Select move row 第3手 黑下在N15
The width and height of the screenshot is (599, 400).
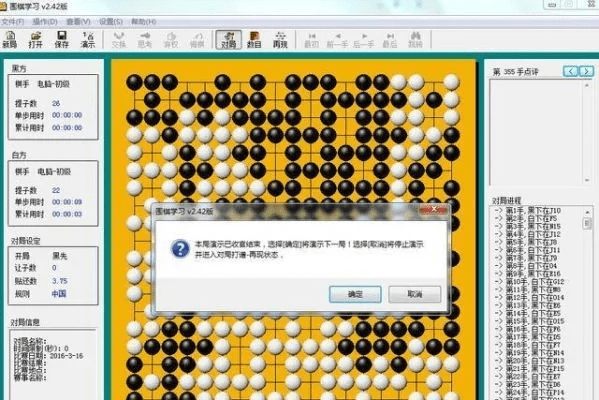[x=528, y=226]
